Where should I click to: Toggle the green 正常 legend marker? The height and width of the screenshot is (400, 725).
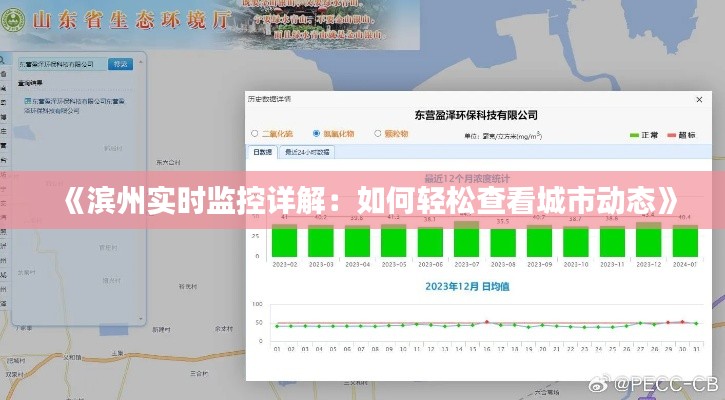(x=636, y=134)
